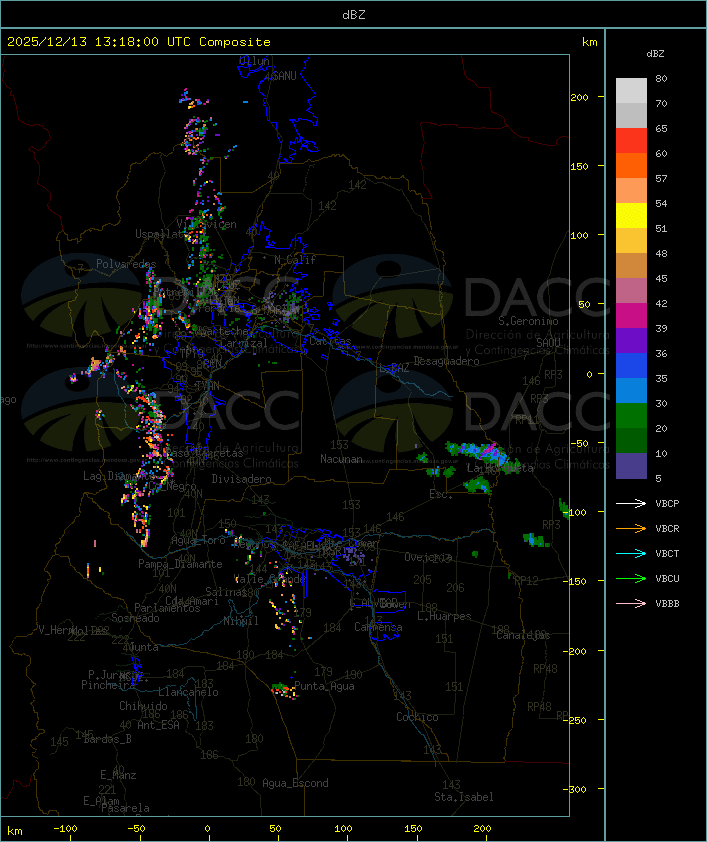Click the VBCP legend label
This screenshot has width=707, height=842.
point(667,503)
